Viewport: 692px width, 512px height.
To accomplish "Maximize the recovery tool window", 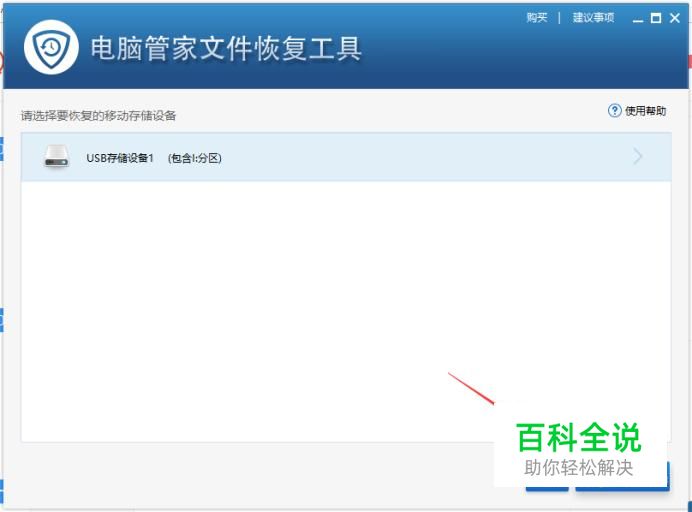I will (x=656, y=18).
